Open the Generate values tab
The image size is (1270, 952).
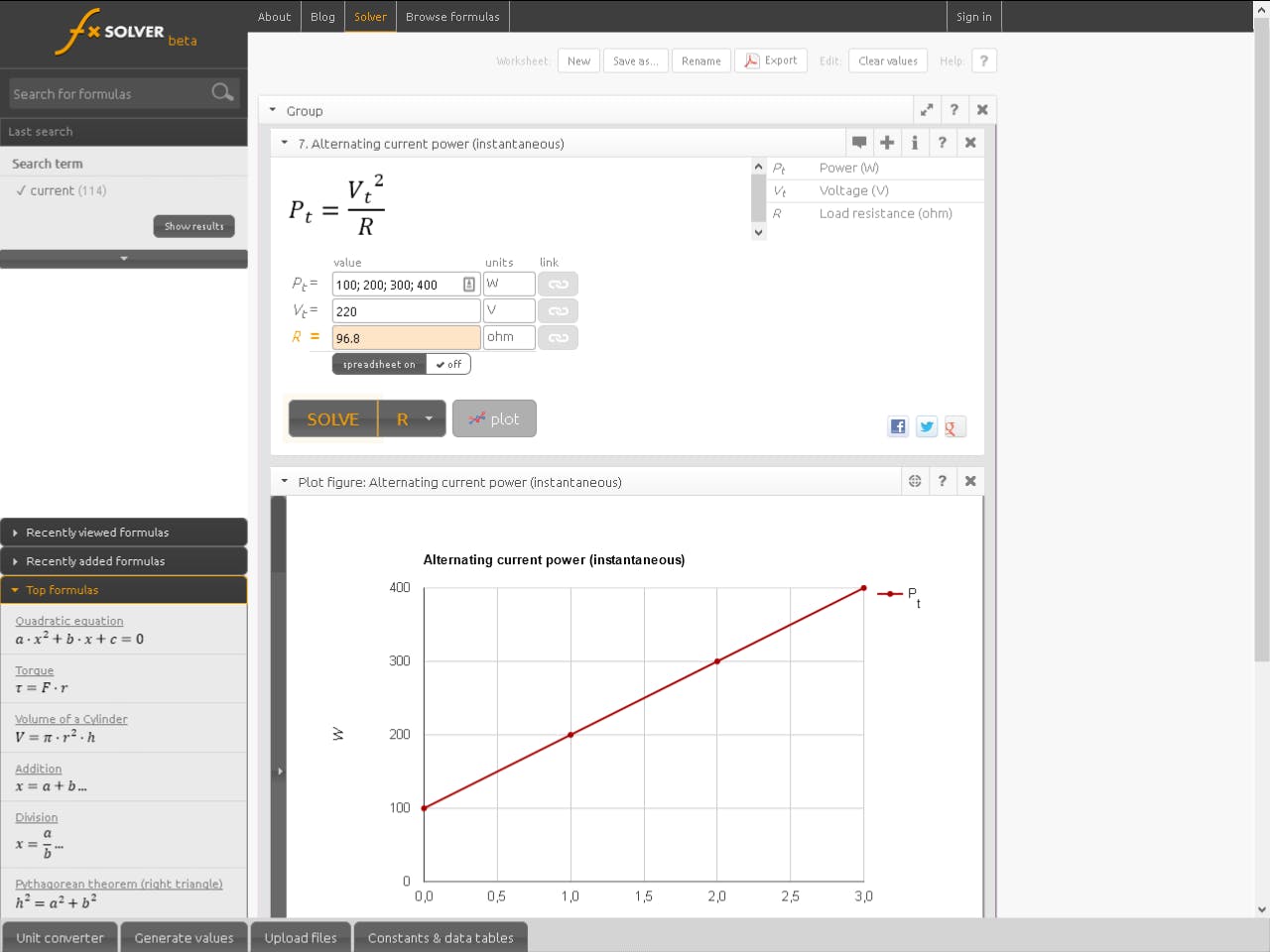(x=184, y=937)
